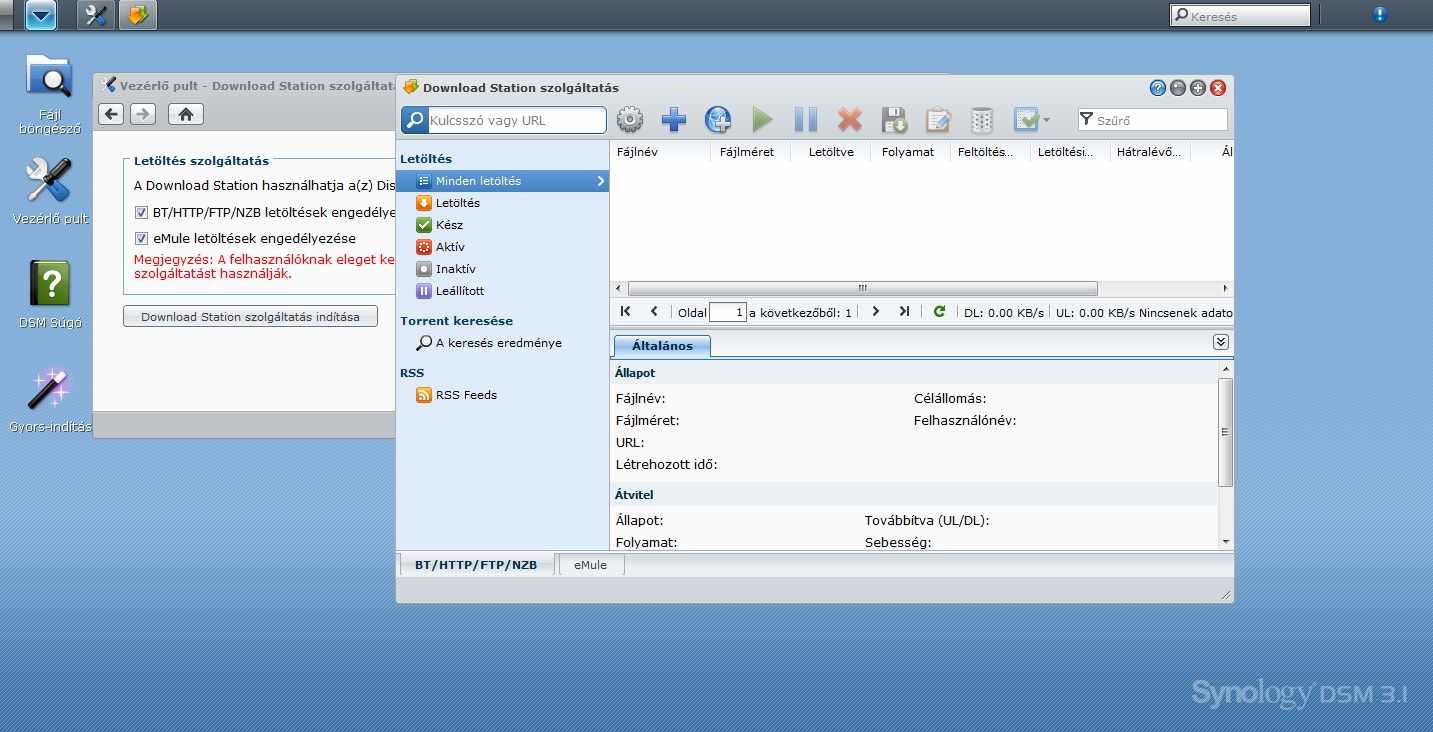
Task: Toggle eMule letöltések engedélyezése checkbox
Action: click(x=141, y=238)
